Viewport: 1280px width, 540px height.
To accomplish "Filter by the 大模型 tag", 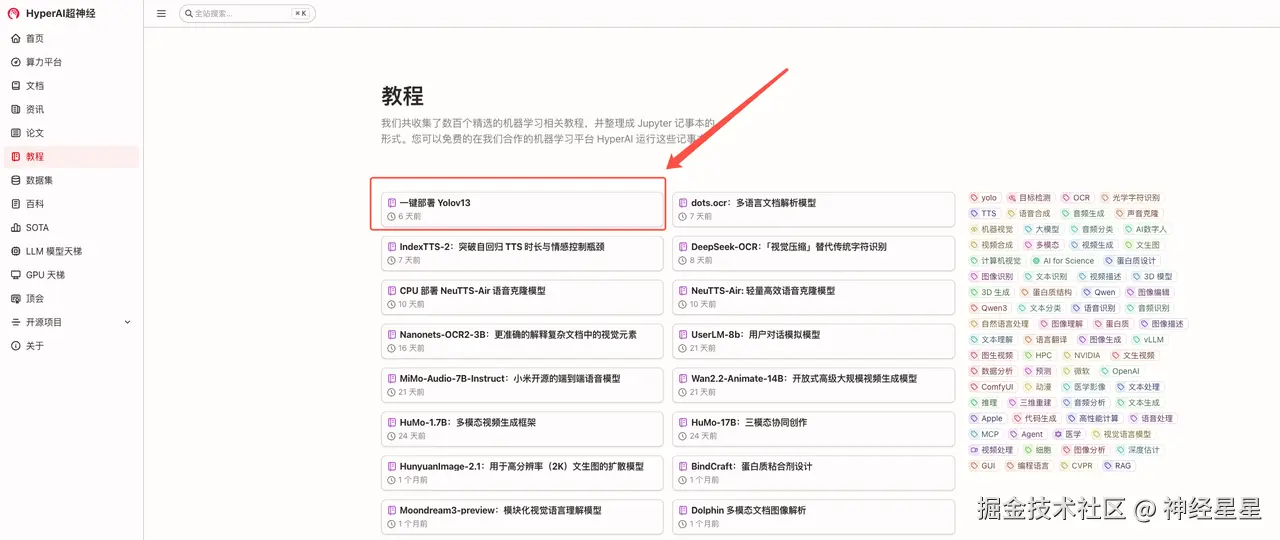I will (x=1041, y=230).
